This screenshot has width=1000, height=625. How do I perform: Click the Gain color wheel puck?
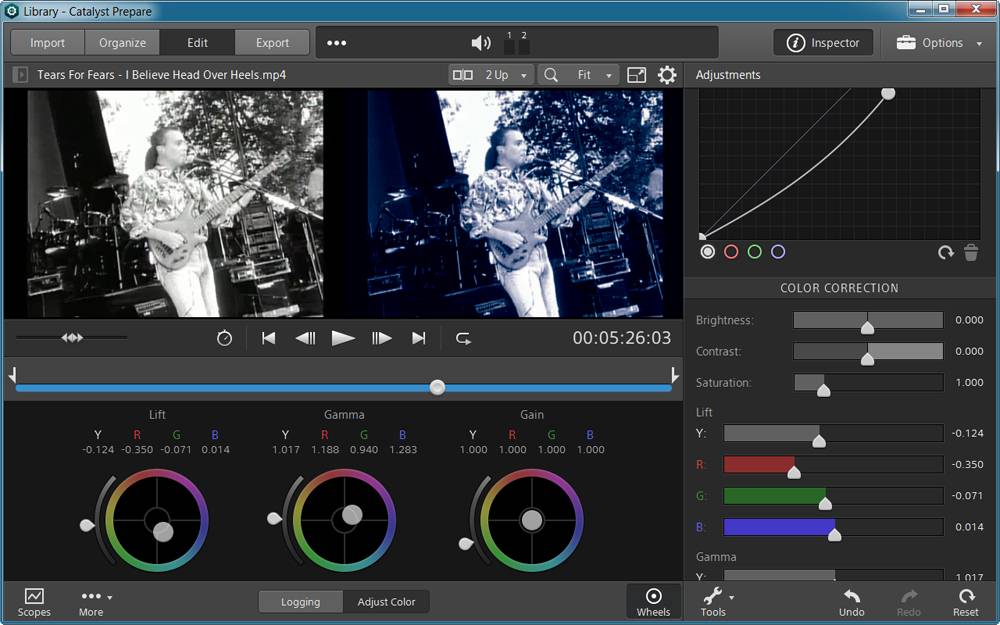pos(532,520)
